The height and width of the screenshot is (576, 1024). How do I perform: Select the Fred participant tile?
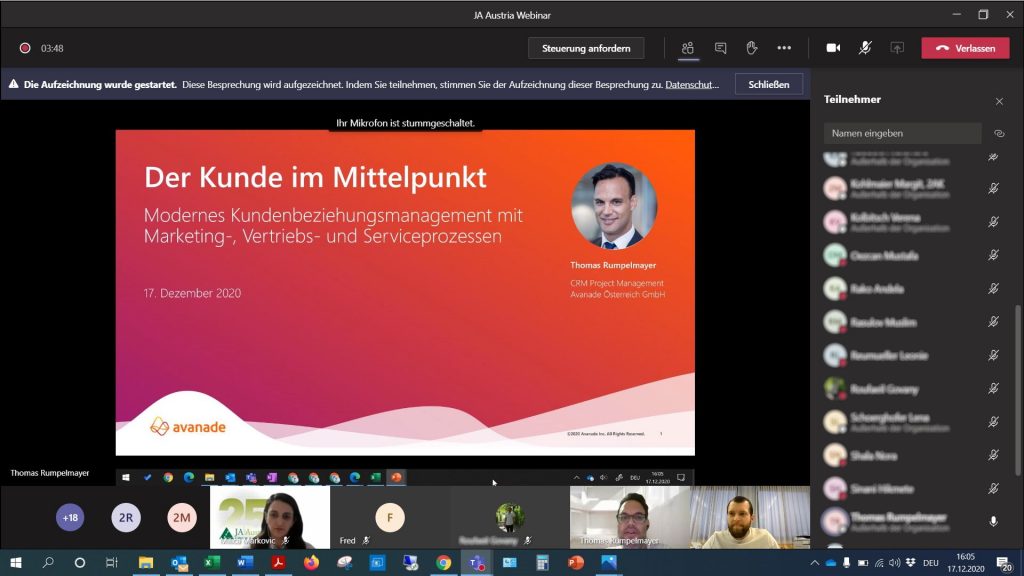point(390,518)
